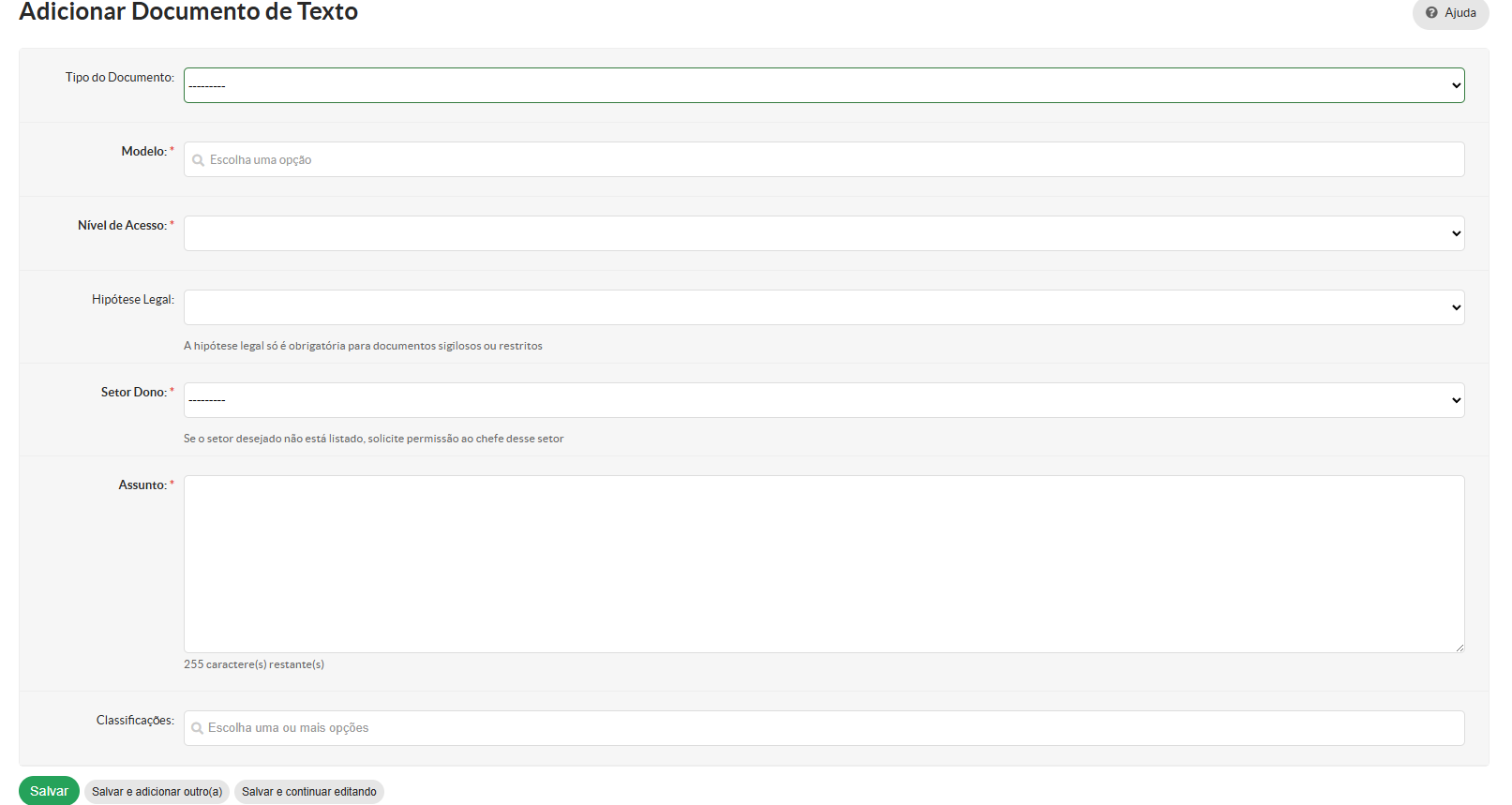
Task: Expand the Setor Dono dropdown
Action: coord(823,400)
